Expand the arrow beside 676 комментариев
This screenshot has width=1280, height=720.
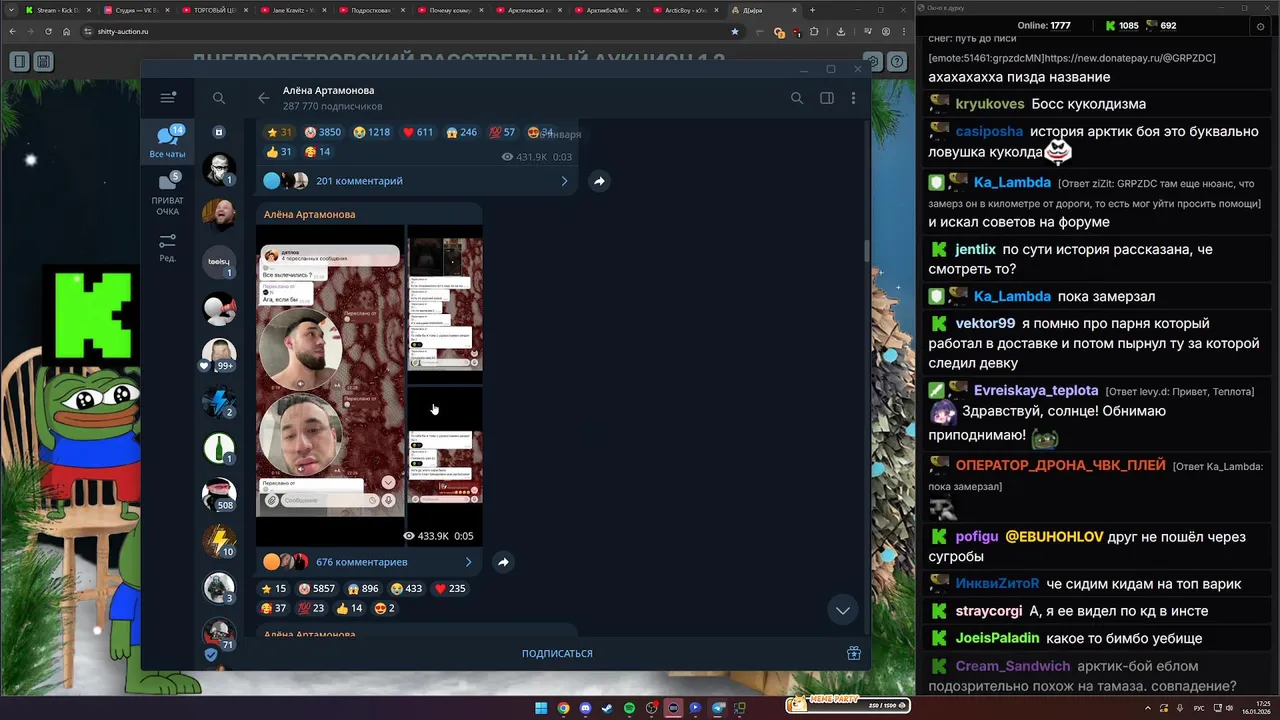point(468,562)
